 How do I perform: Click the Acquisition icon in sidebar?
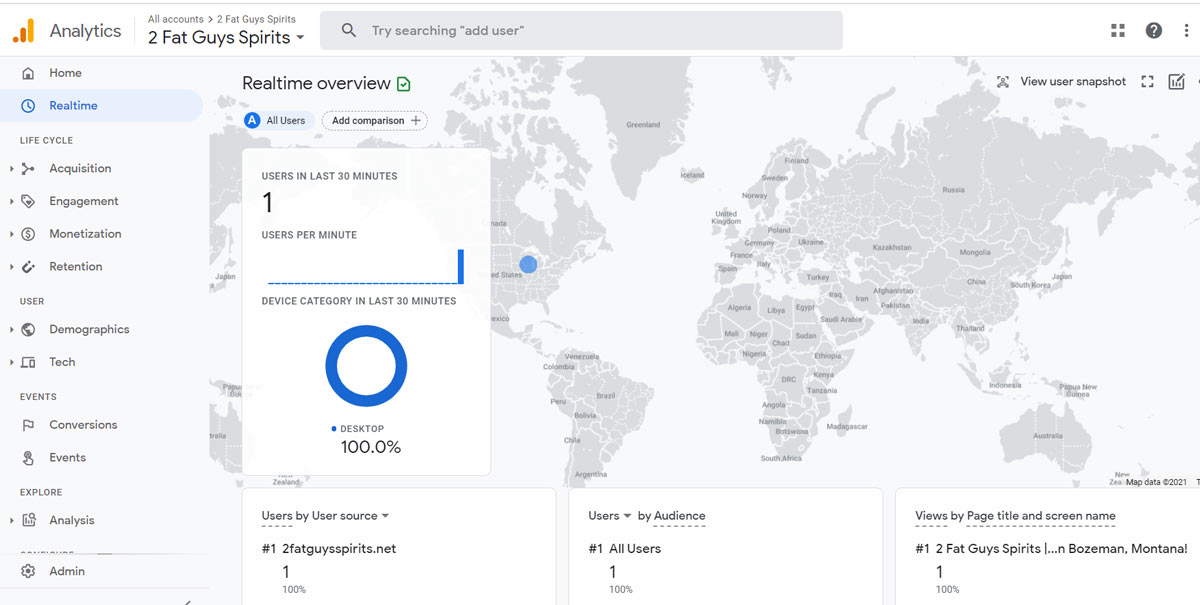click(x=28, y=169)
